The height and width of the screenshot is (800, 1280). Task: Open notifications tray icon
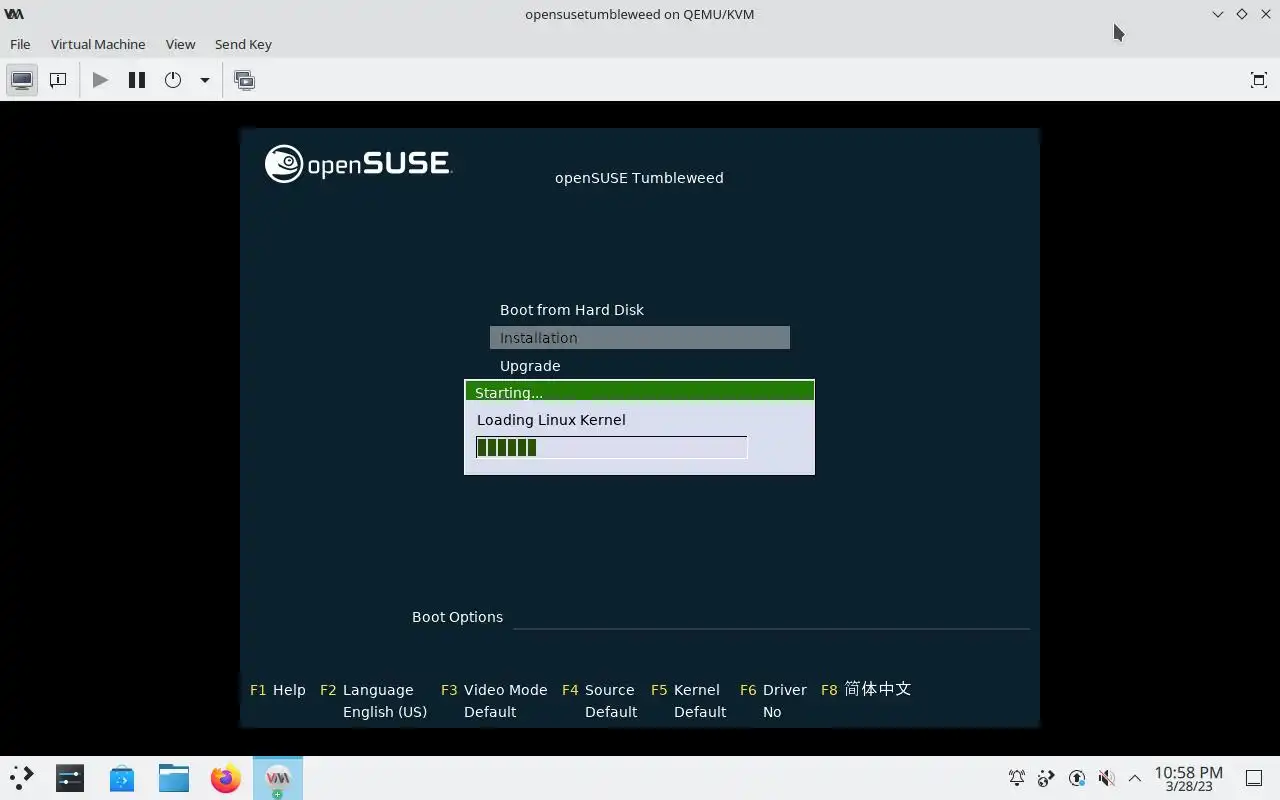click(1017, 778)
